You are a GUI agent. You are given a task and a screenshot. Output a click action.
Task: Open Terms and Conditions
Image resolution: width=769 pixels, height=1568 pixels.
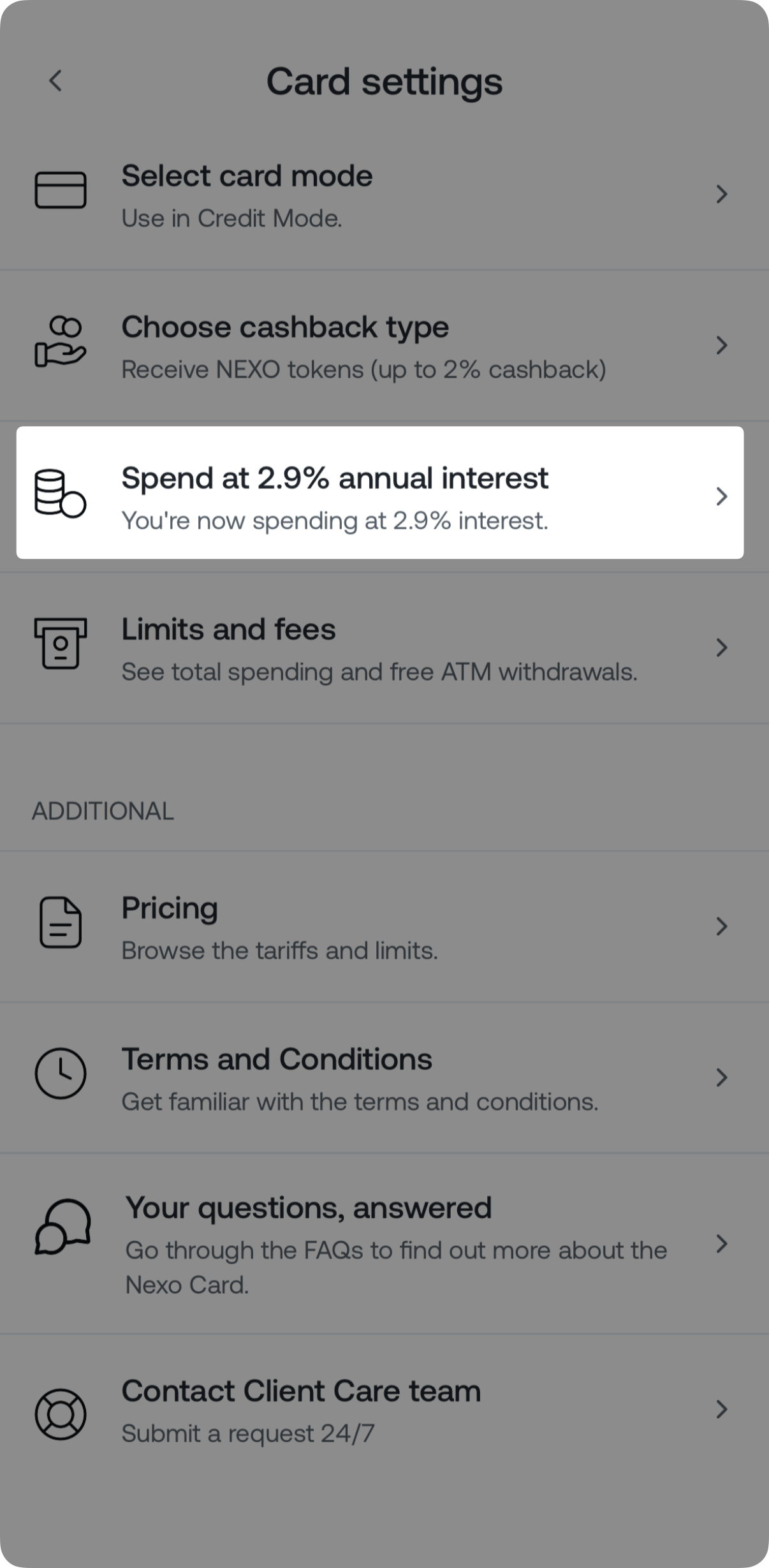277,1060
